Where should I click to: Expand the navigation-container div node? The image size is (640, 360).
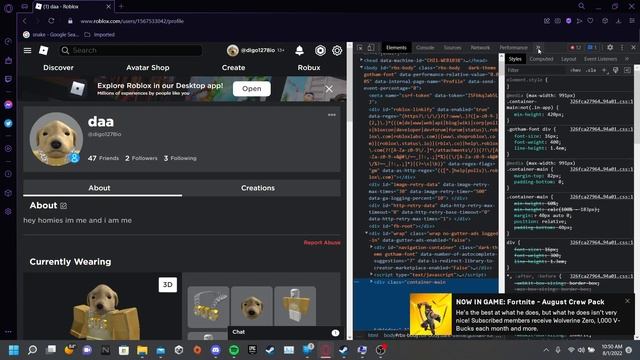[371, 247]
